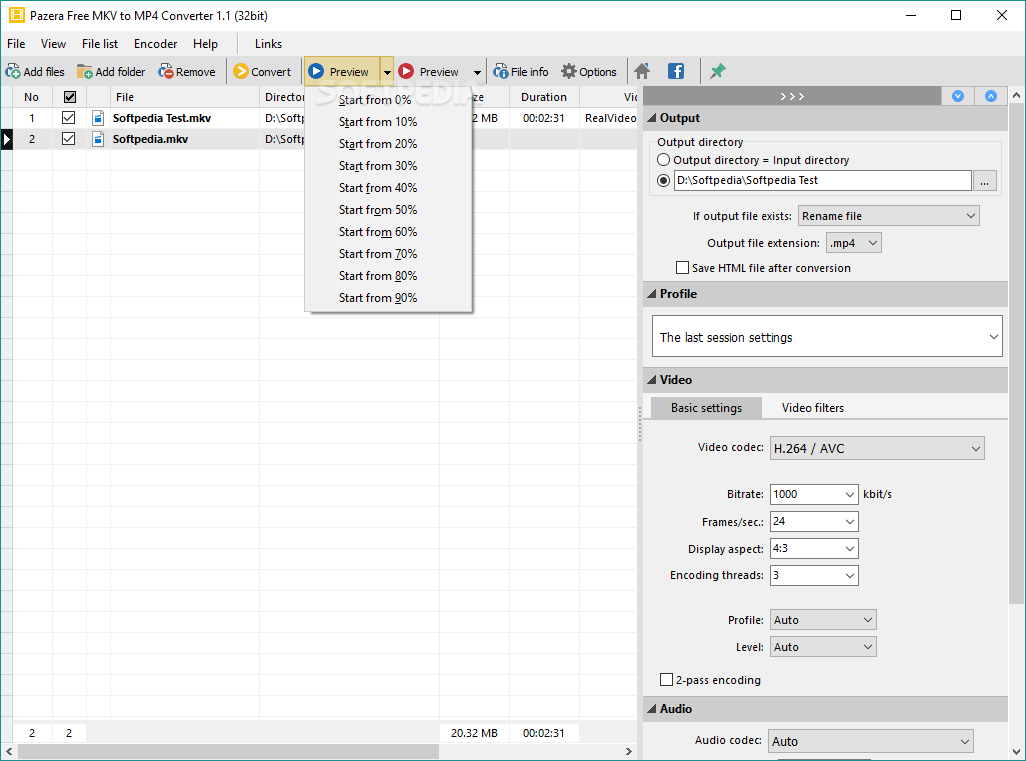Viewport: 1026px width, 761px height.
Task: Open Options gear in toolbar
Action: [589, 71]
